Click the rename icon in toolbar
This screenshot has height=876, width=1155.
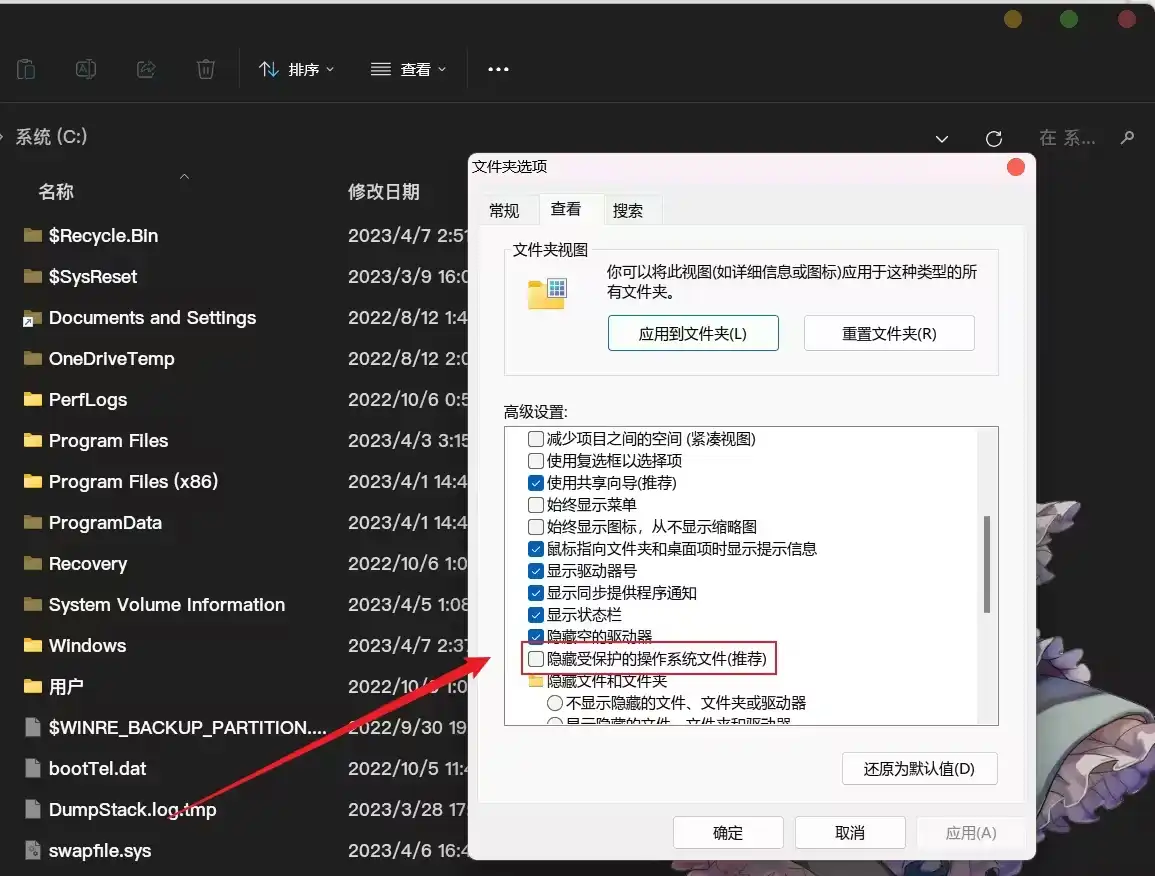pyautogui.click(x=86, y=69)
